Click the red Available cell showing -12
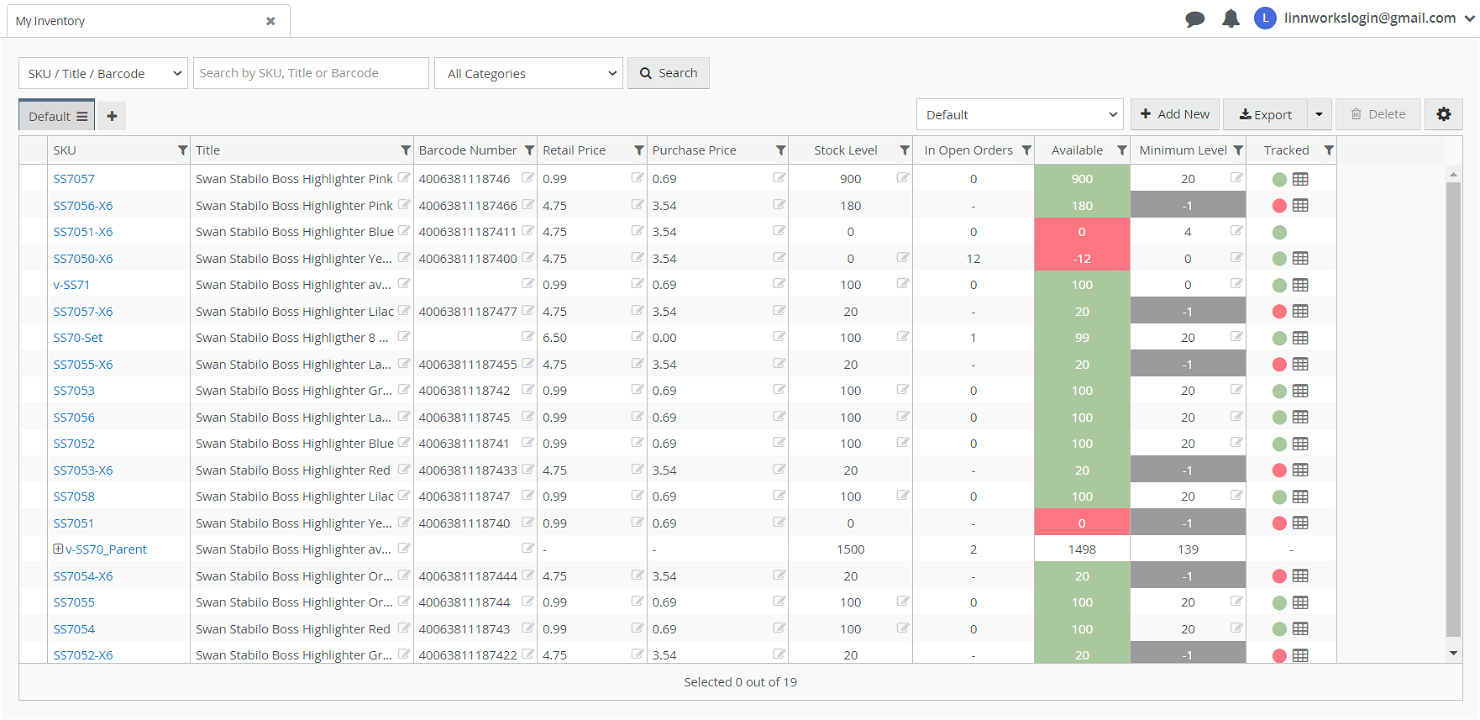This screenshot has width=1480, height=720. coord(1082,258)
